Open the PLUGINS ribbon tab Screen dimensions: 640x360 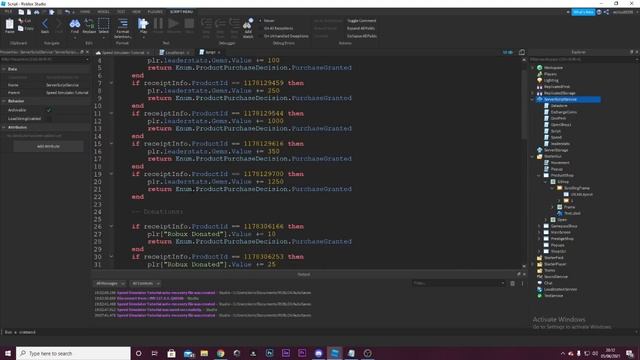click(x=155, y=12)
